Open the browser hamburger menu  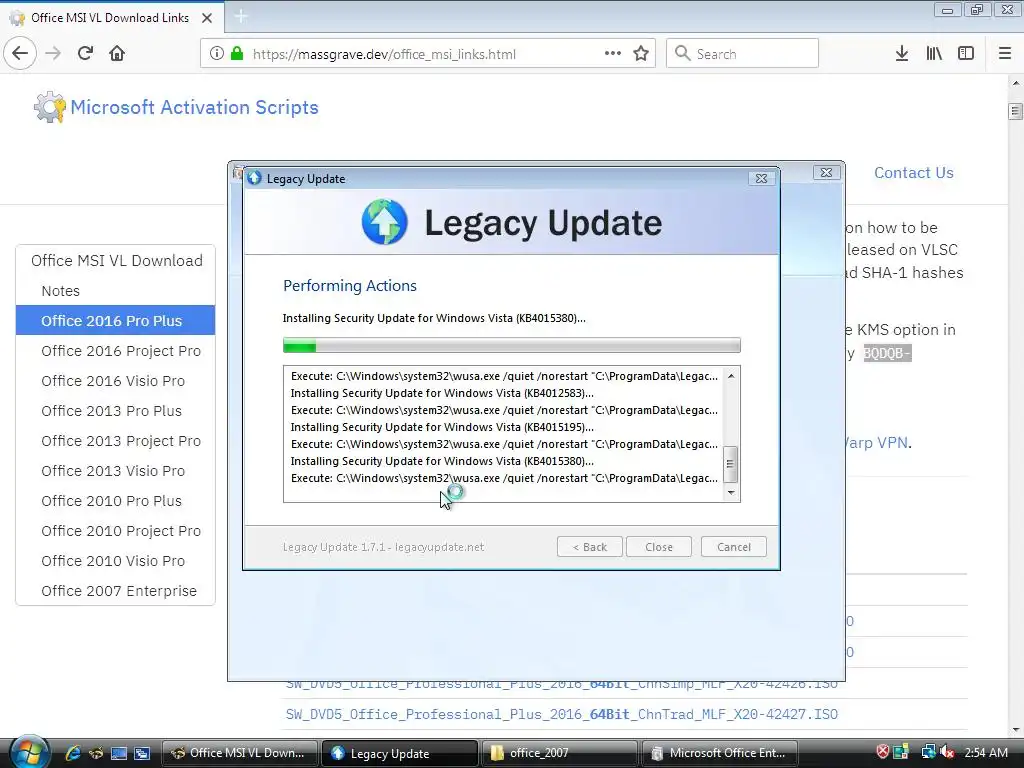pos(1005,53)
